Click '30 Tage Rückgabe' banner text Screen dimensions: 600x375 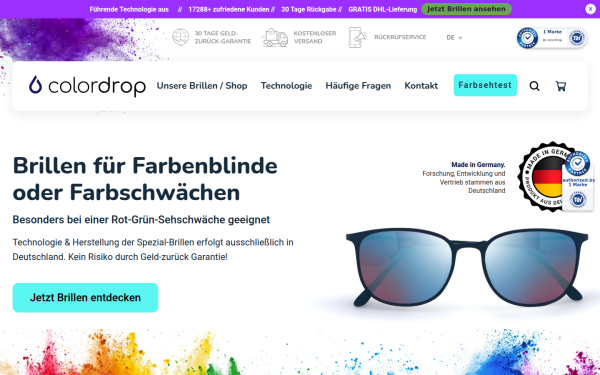click(308, 9)
